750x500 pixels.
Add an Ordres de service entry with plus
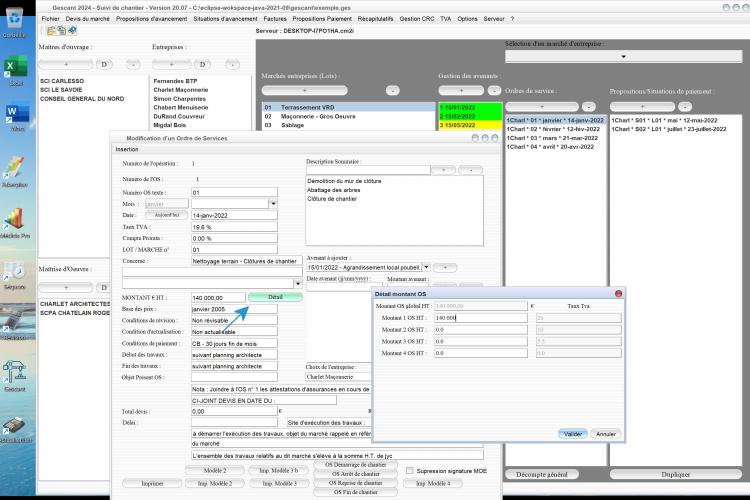pos(541,107)
